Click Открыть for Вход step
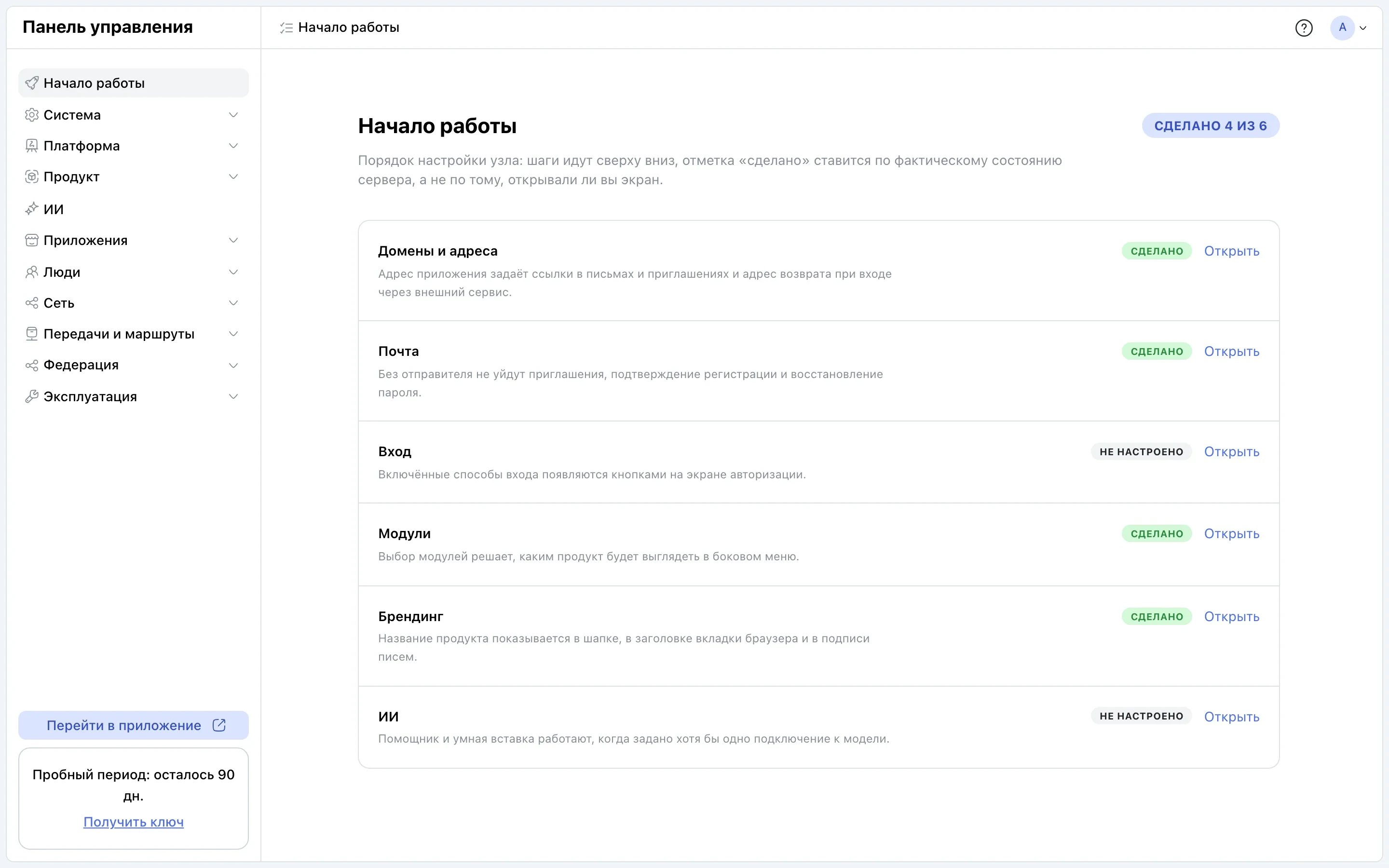Viewport: 1389px width, 868px height. (1231, 452)
